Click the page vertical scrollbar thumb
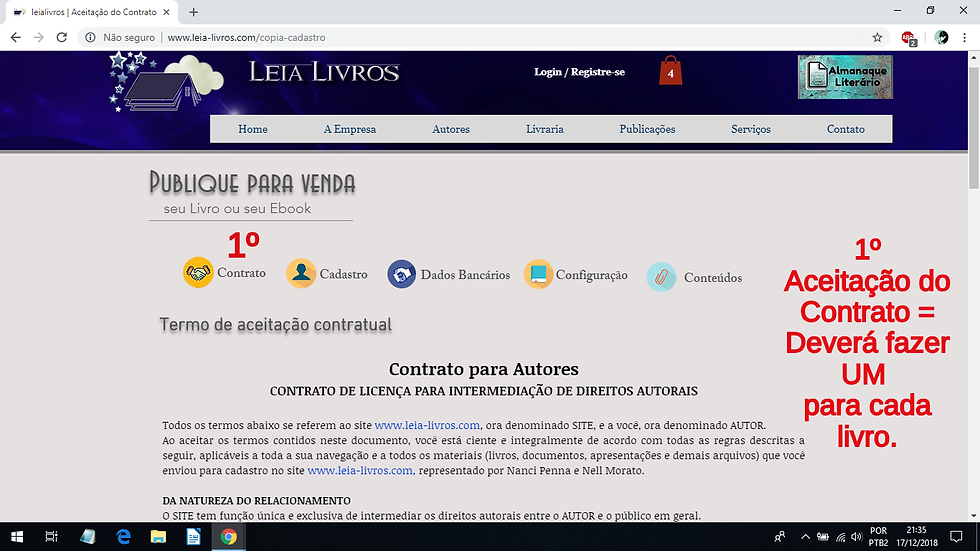This screenshot has width=980, height=551. coord(974,126)
